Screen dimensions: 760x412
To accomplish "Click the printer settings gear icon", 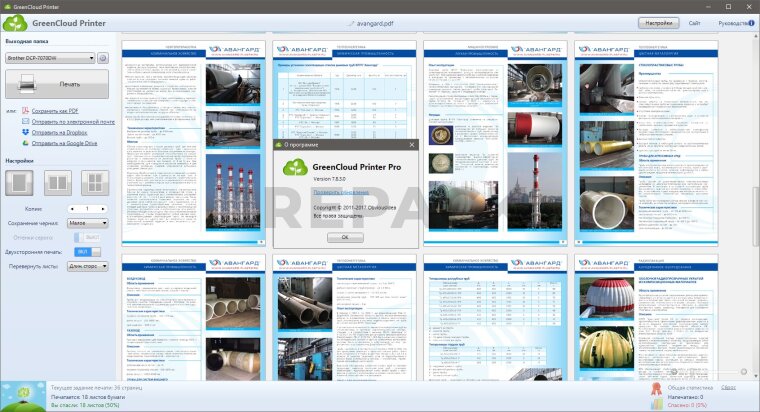I will point(103,59).
